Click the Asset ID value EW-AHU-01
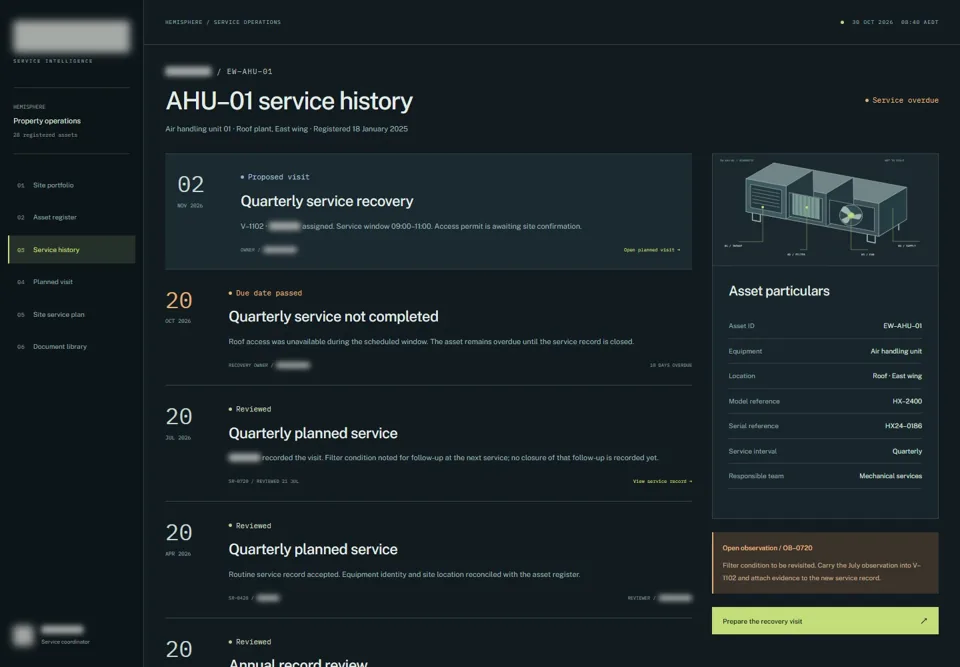The width and height of the screenshot is (960, 667). tap(902, 326)
